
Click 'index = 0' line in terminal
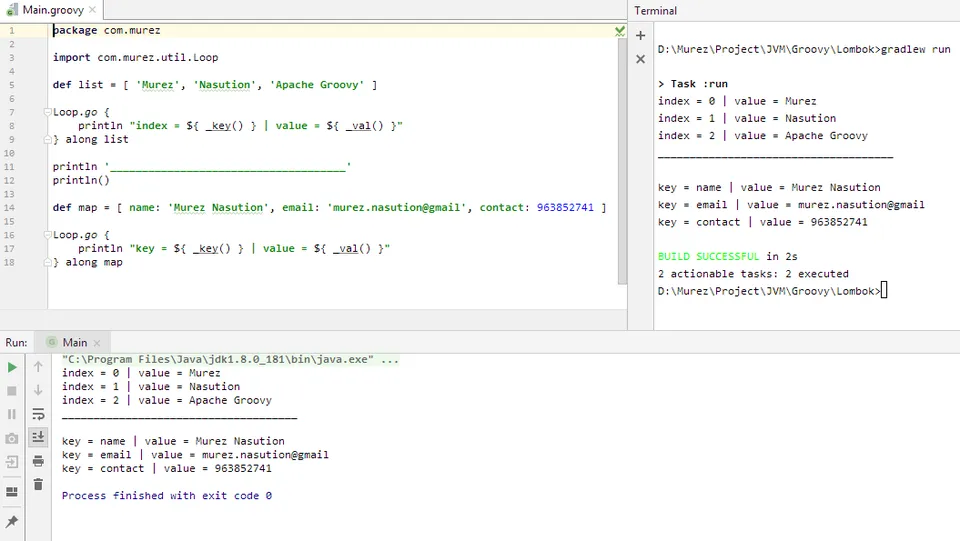[737, 101]
